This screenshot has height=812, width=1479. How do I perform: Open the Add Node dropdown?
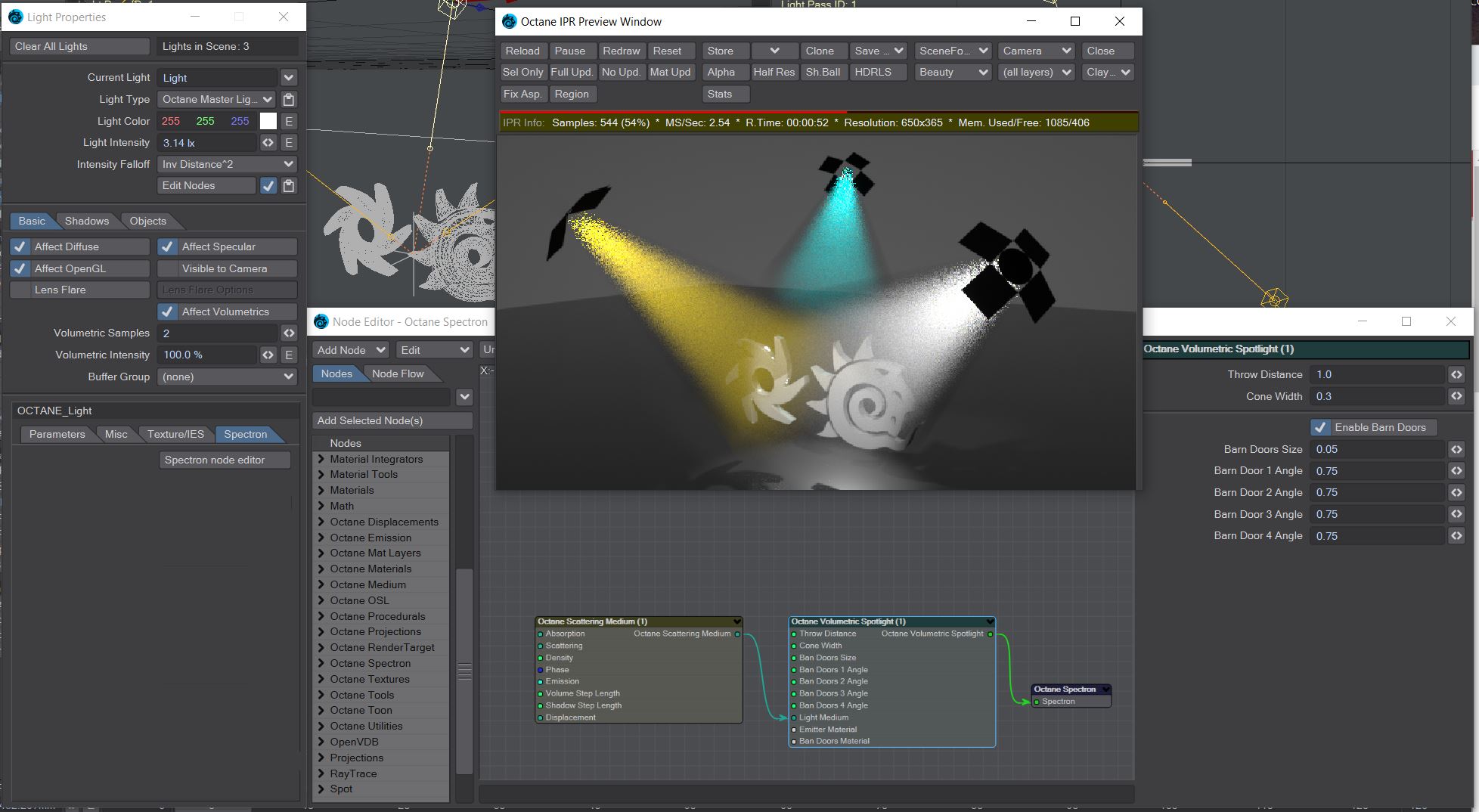tap(351, 350)
